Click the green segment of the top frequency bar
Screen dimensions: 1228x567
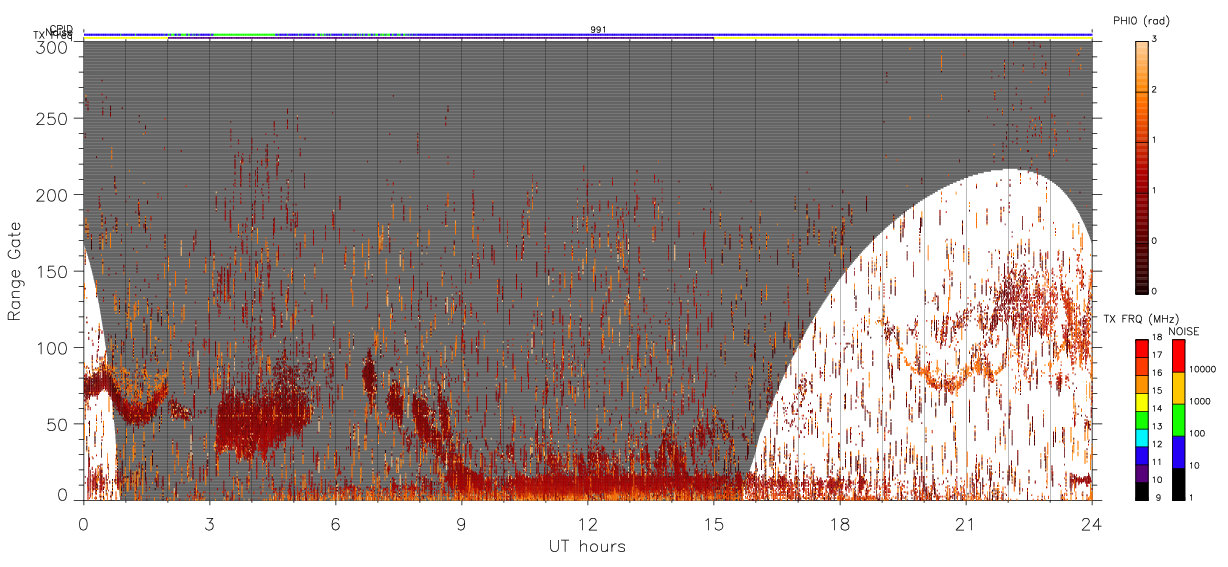coord(243,34)
